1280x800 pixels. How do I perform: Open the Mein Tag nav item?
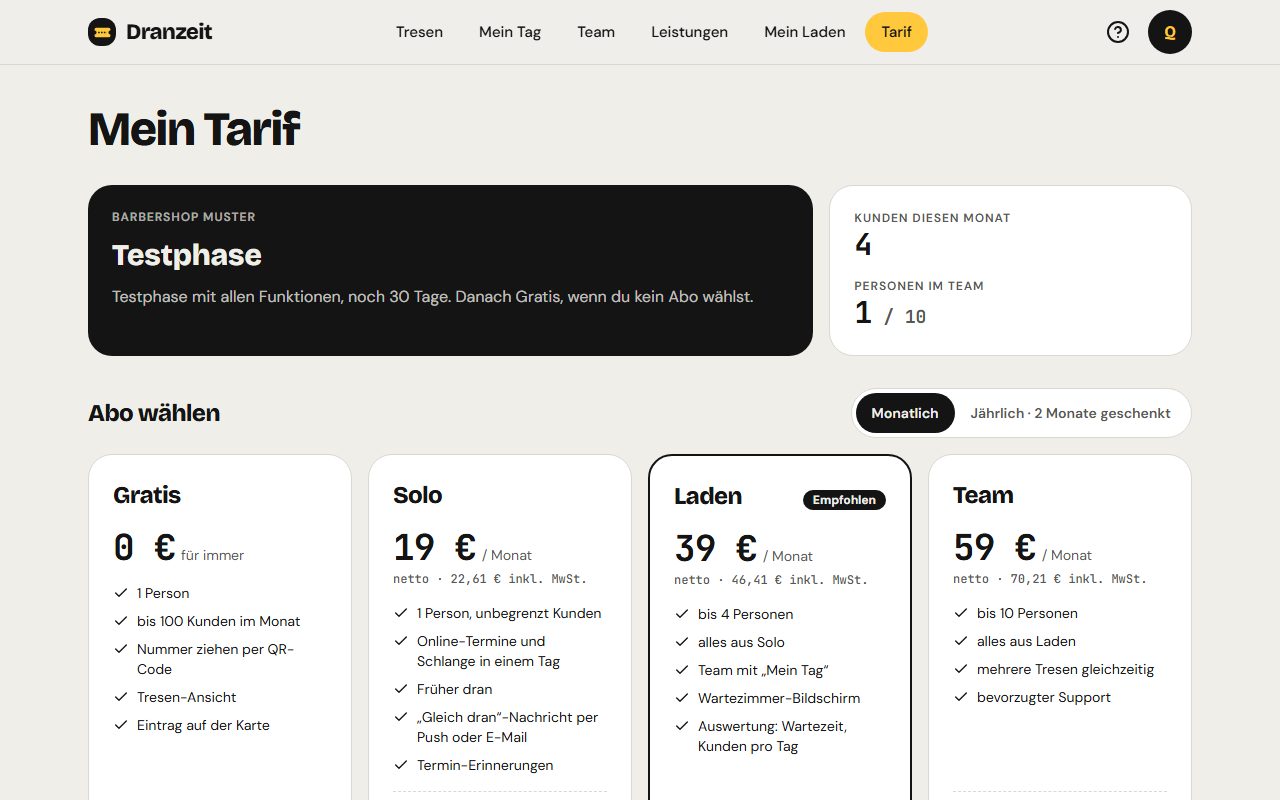(x=510, y=32)
